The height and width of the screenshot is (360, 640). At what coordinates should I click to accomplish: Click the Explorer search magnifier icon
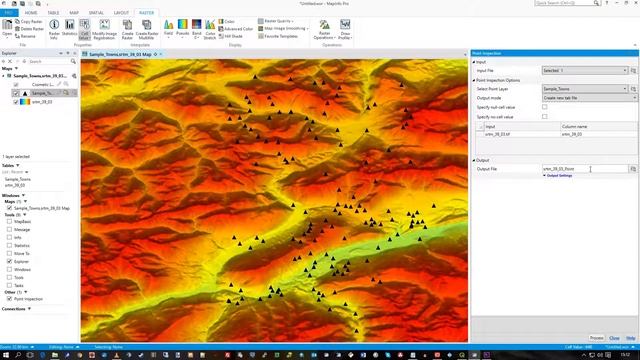click(73, 61)
